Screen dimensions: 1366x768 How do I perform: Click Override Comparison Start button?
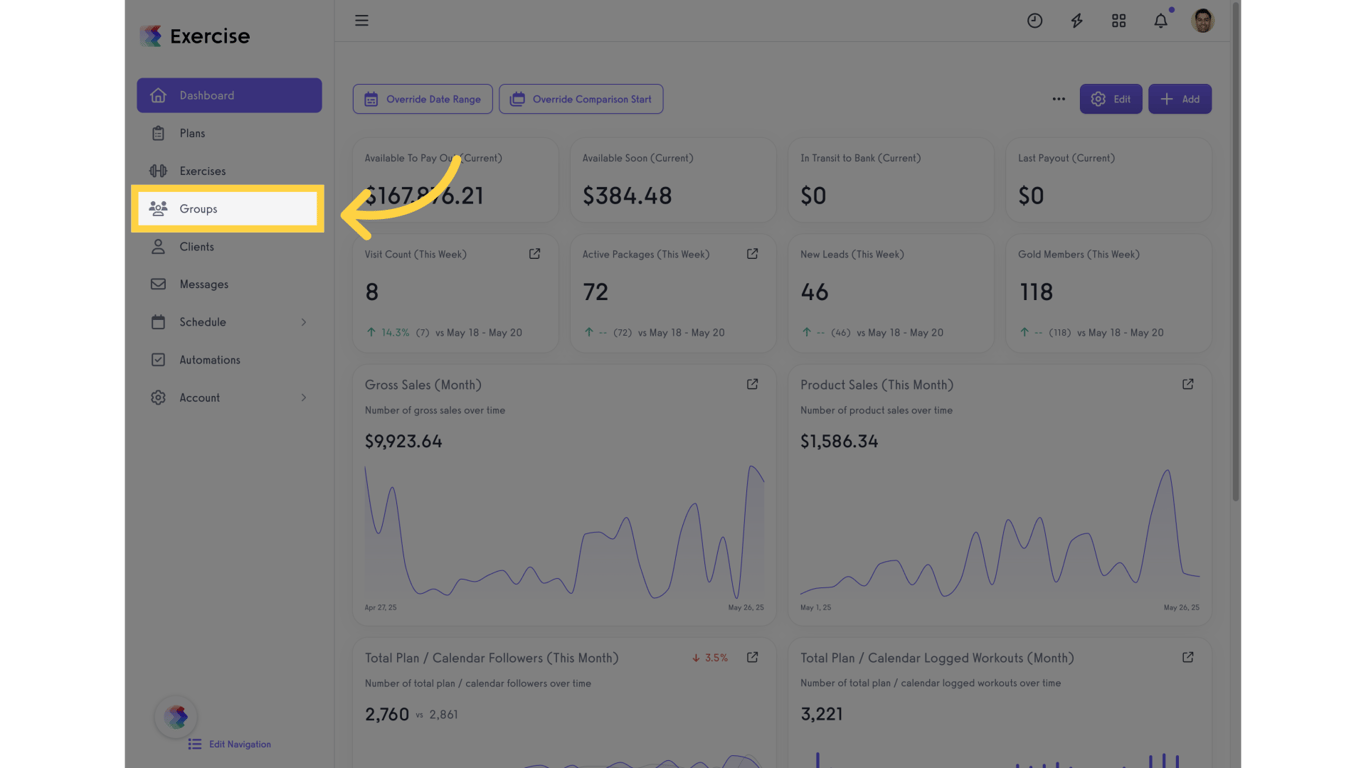point(581,99)
